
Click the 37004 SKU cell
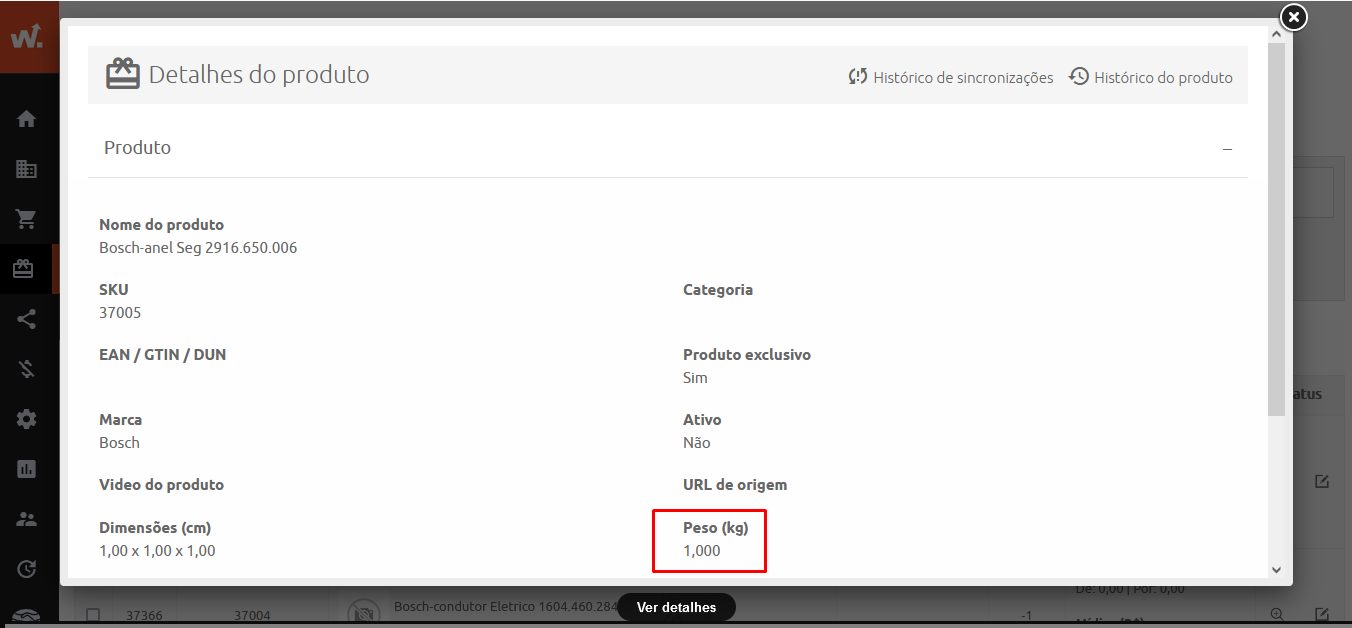[252, 615]
